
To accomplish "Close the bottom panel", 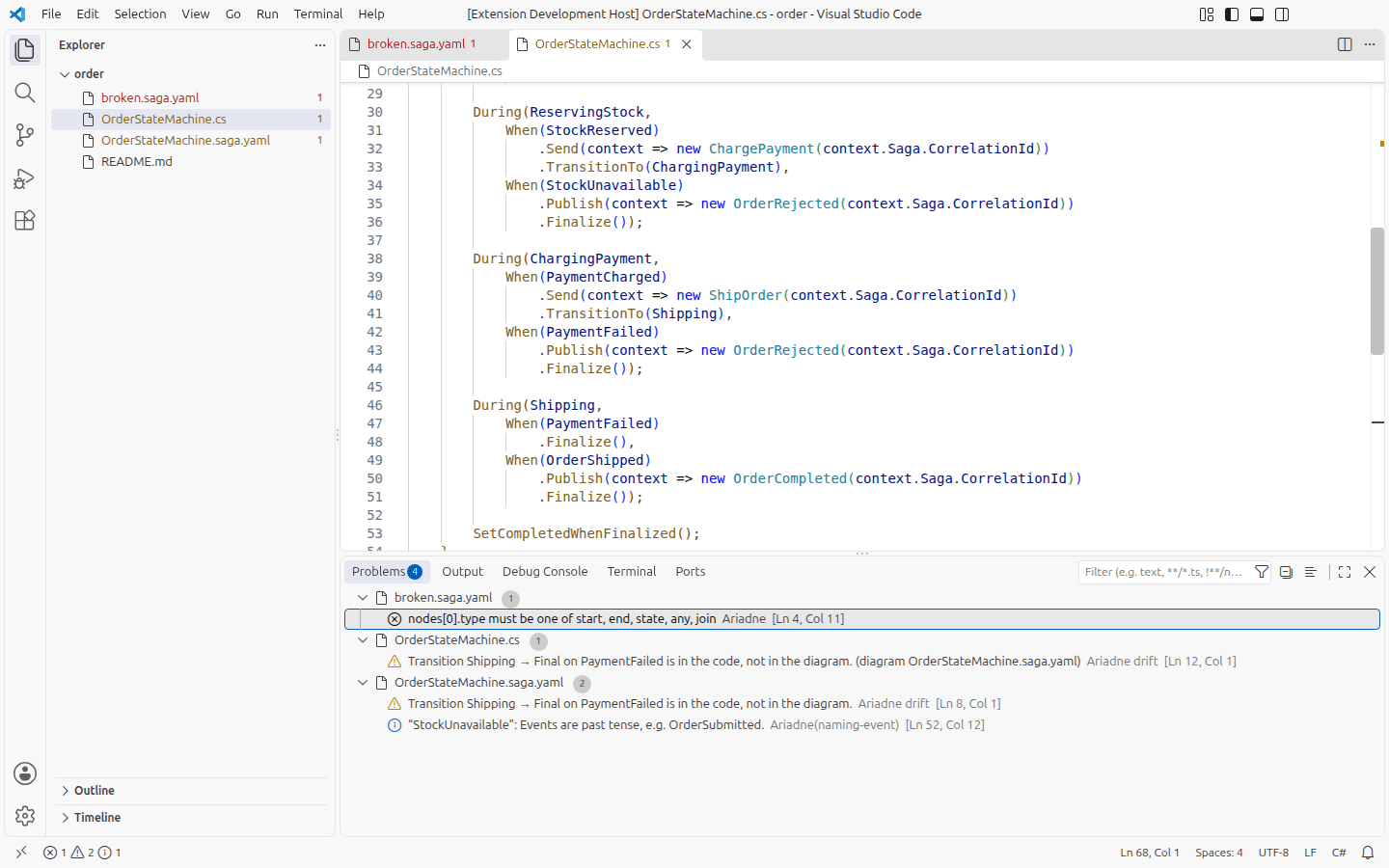I will (x=1370, y=572).
